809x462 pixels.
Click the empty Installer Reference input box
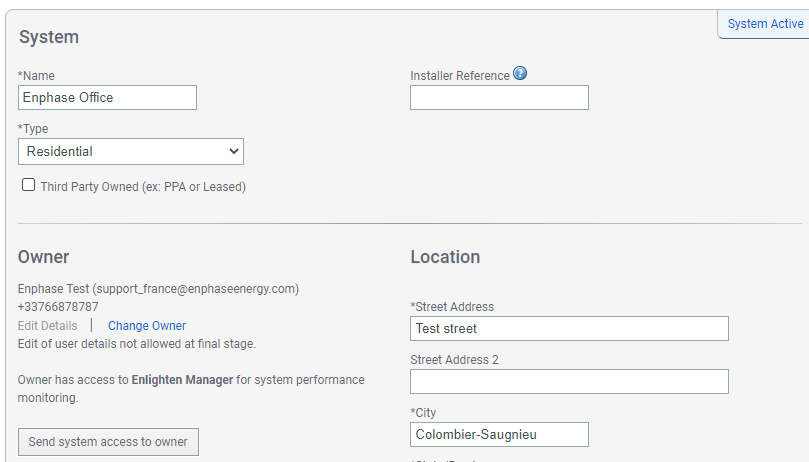pos(499,97)
